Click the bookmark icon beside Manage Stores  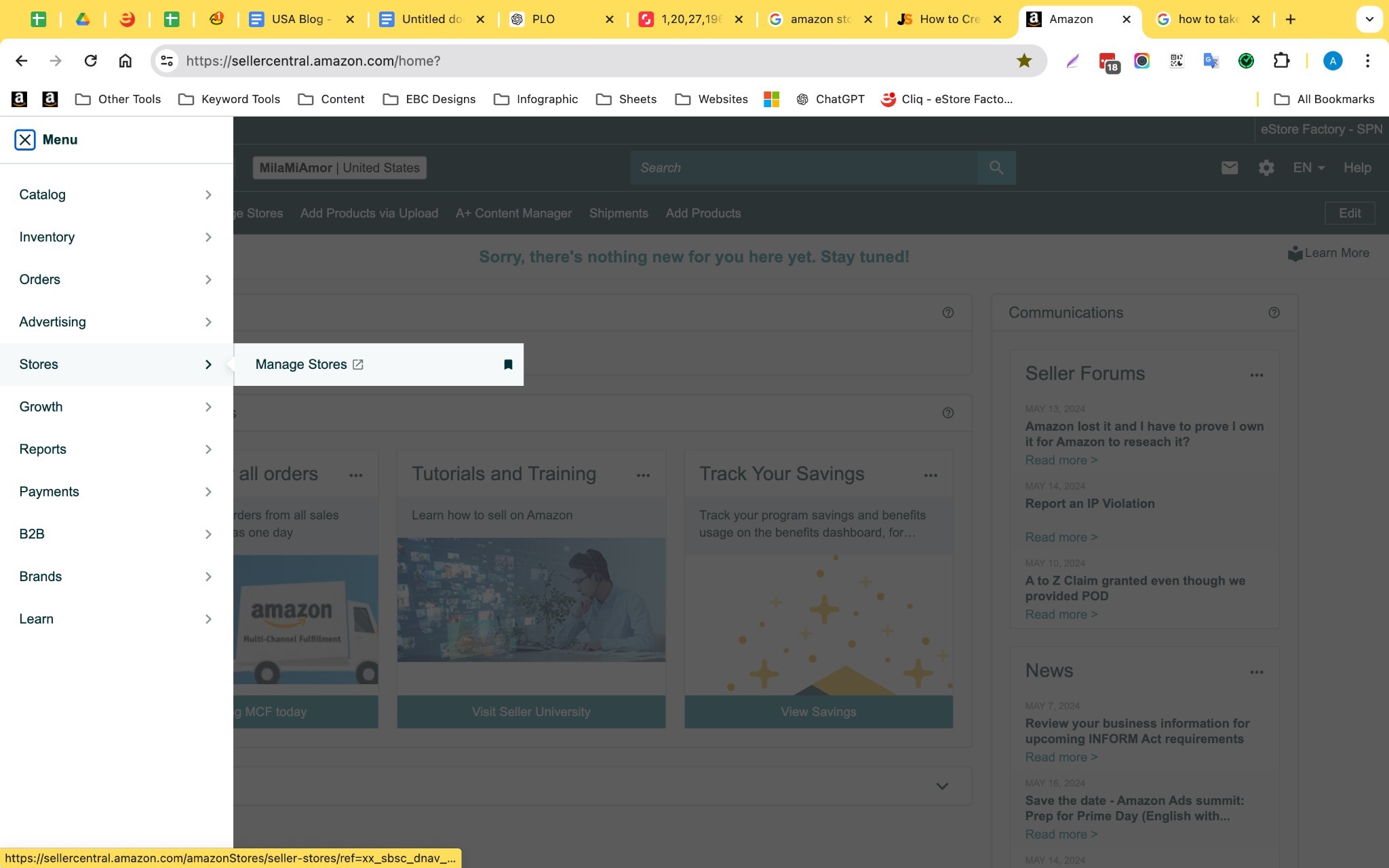tap(508, 365)
